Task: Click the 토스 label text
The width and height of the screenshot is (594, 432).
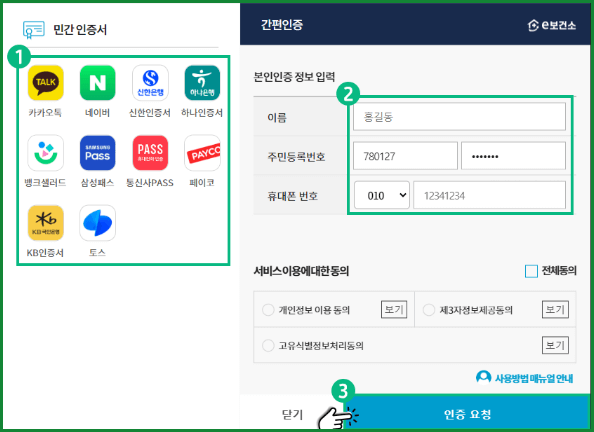Action: coord(97,253)
